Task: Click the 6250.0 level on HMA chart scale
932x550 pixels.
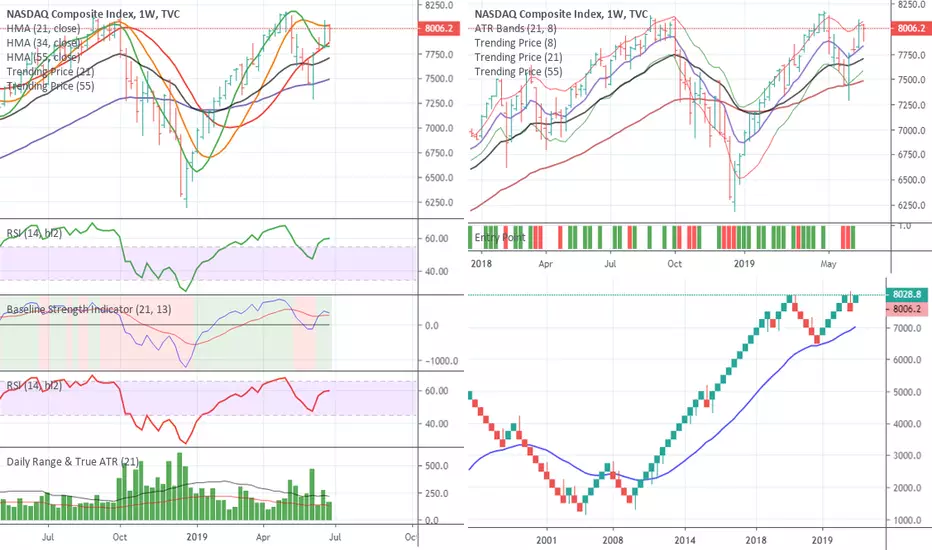Action: tap(439, 203)
